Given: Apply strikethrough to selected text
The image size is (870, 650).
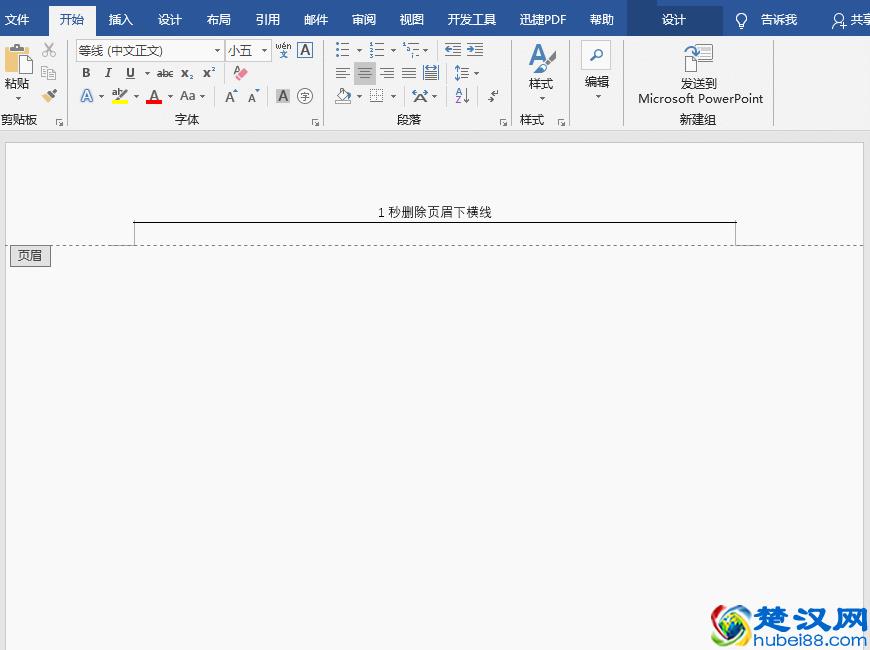Looking at the screenshot, I should [165, 73].
